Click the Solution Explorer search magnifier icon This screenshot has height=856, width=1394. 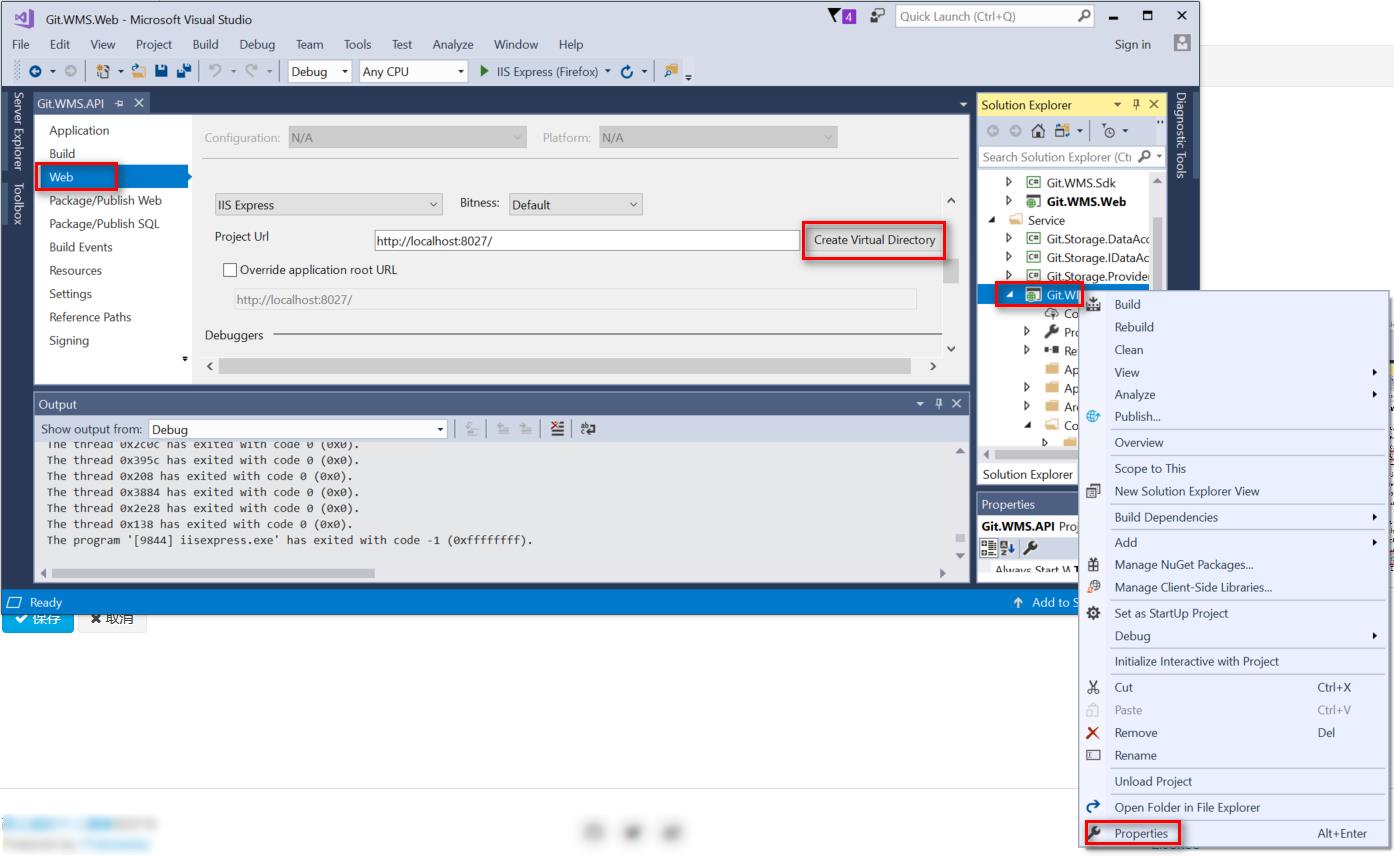click(x=1144, y=157)
